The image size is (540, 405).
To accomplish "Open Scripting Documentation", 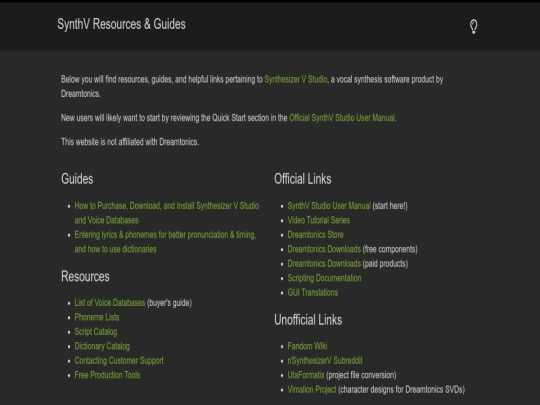I will [324, 278].
